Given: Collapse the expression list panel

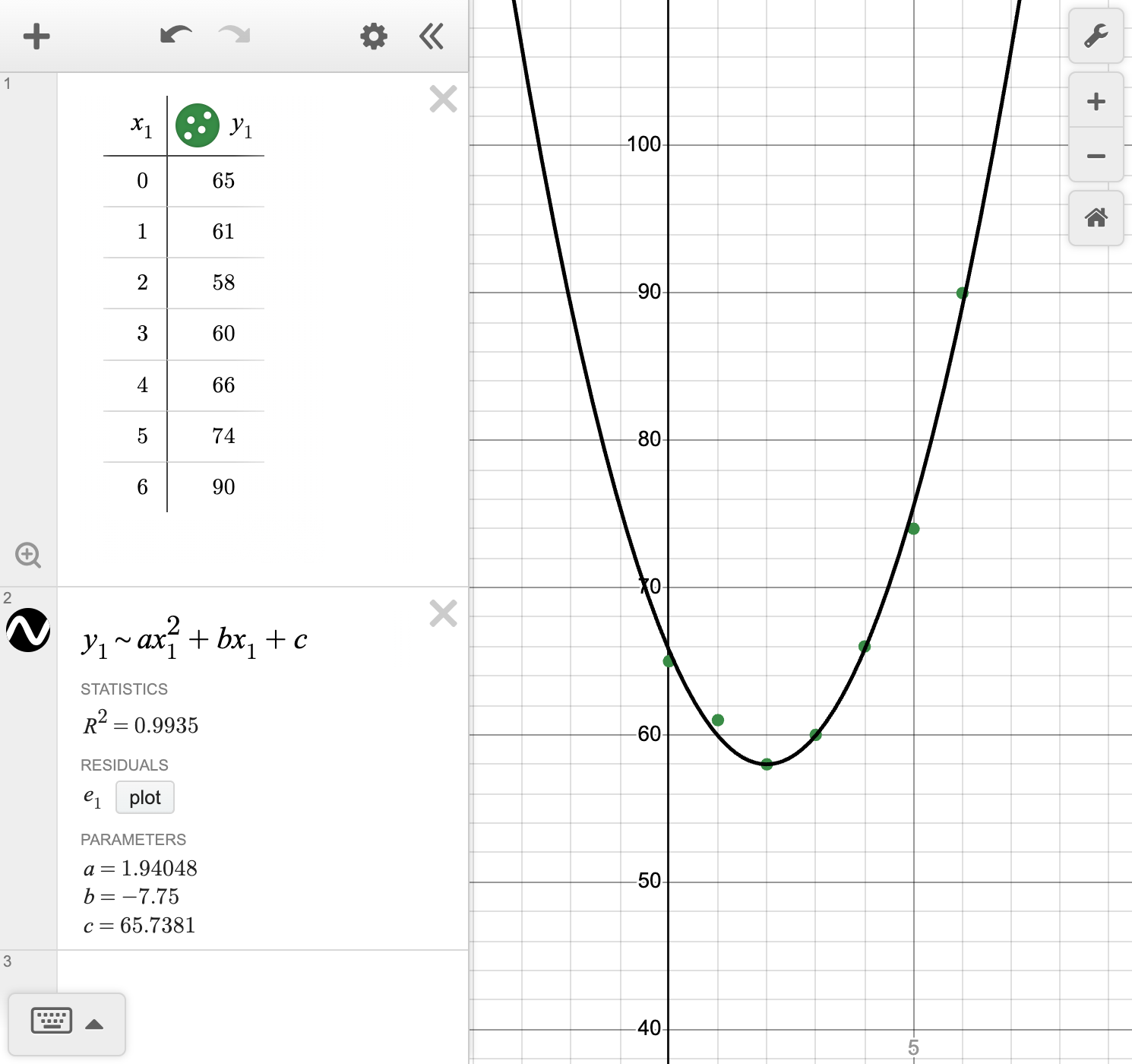Looking at the screenshot, I should click(x=431, y=36).
